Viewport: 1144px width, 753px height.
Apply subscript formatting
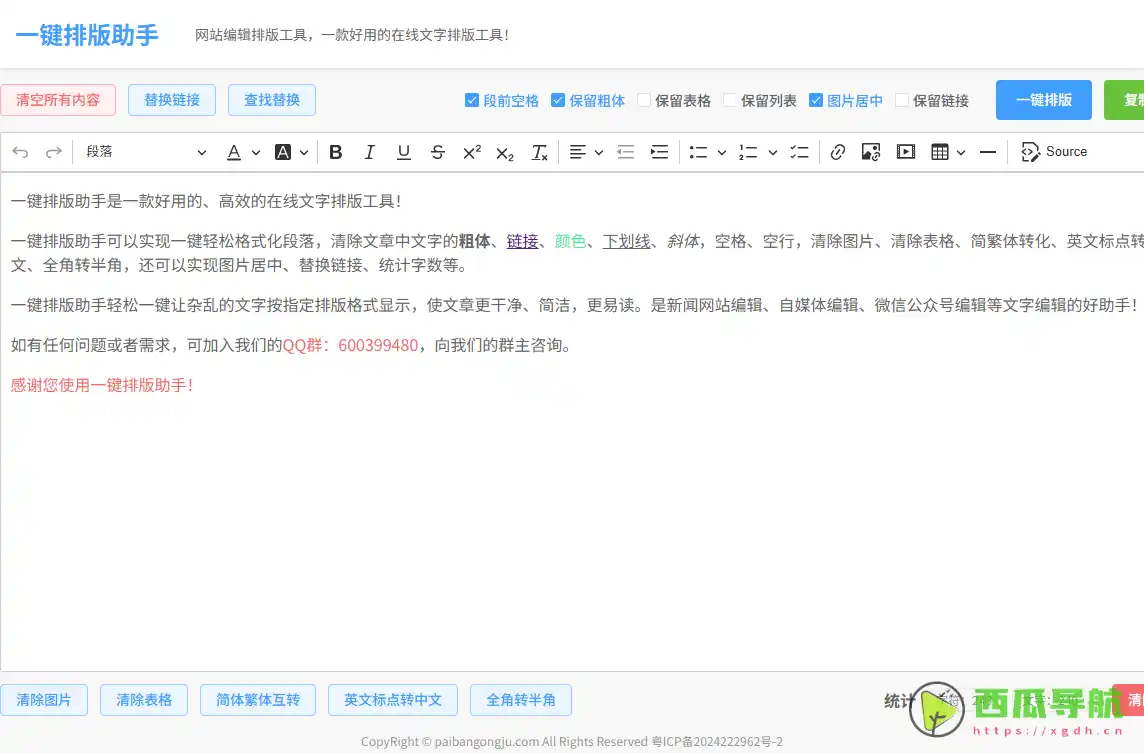(x=505, y=152)
